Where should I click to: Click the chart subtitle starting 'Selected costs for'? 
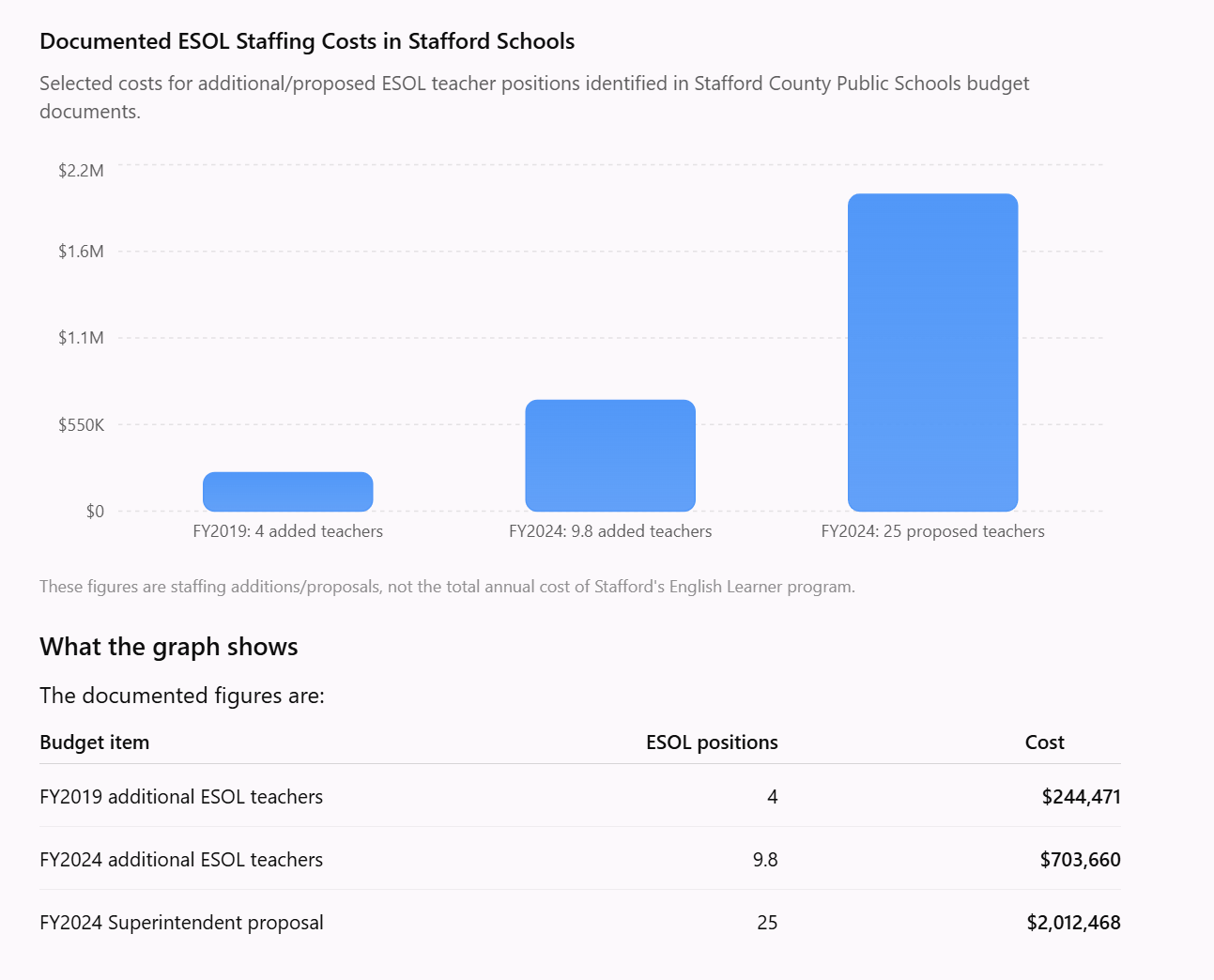(x=534, y=97)
